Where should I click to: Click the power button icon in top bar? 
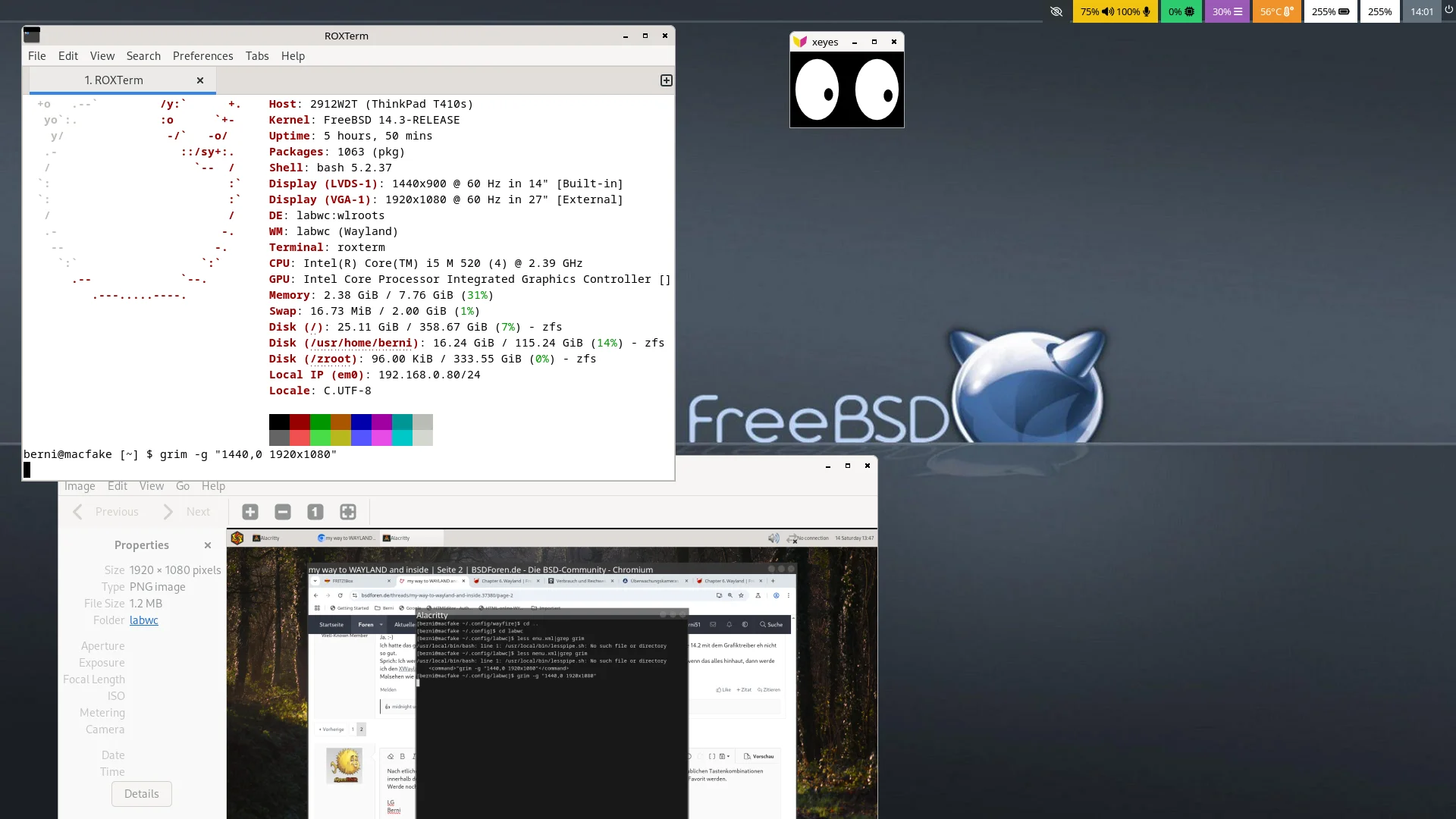click(x=1448, y=10)
